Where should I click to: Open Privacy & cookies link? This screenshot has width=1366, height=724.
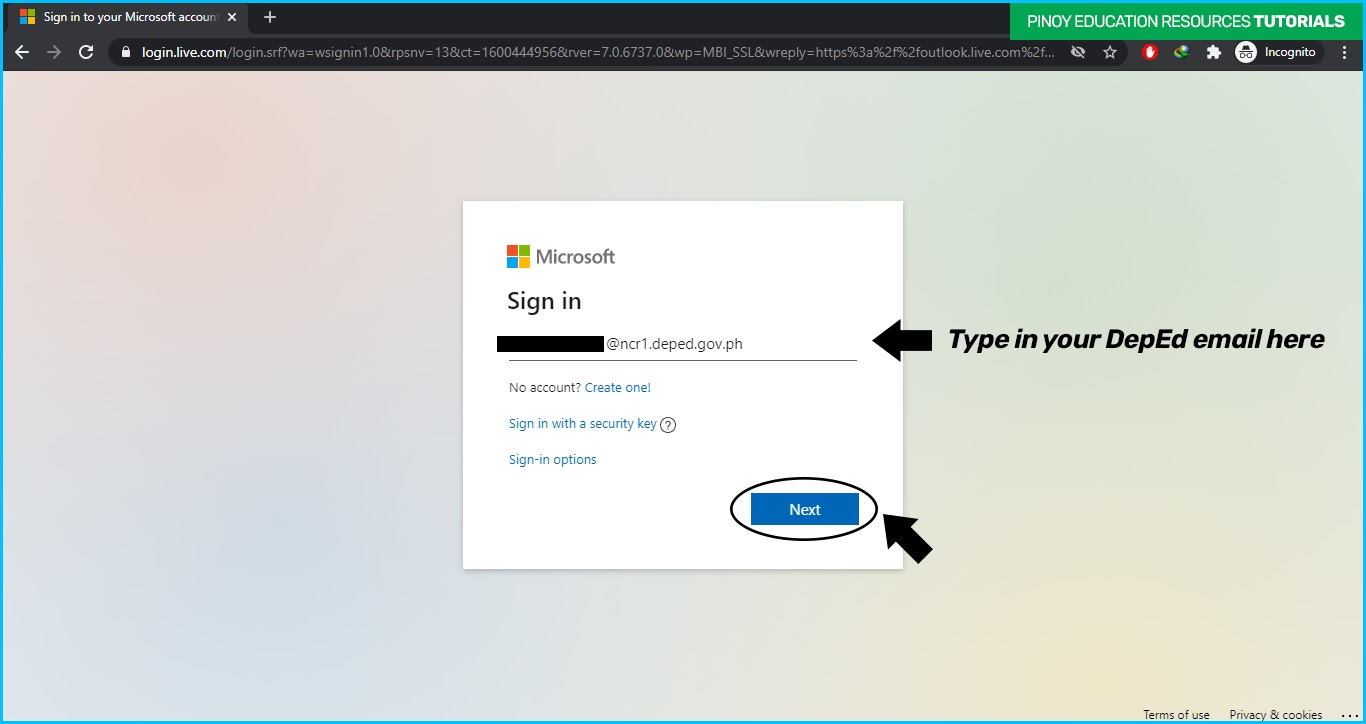(x=1276, y=715)
